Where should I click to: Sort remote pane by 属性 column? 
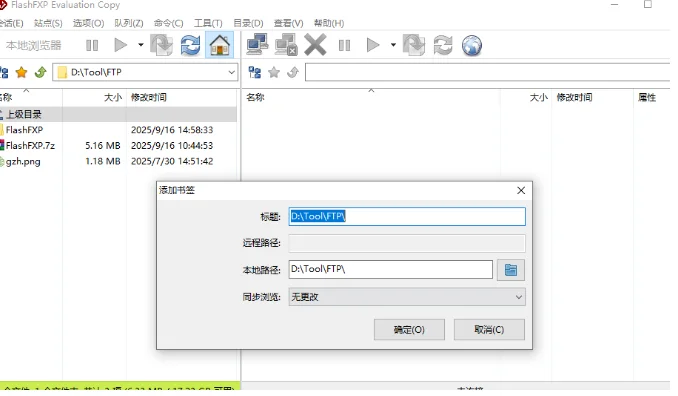point(652,98)
